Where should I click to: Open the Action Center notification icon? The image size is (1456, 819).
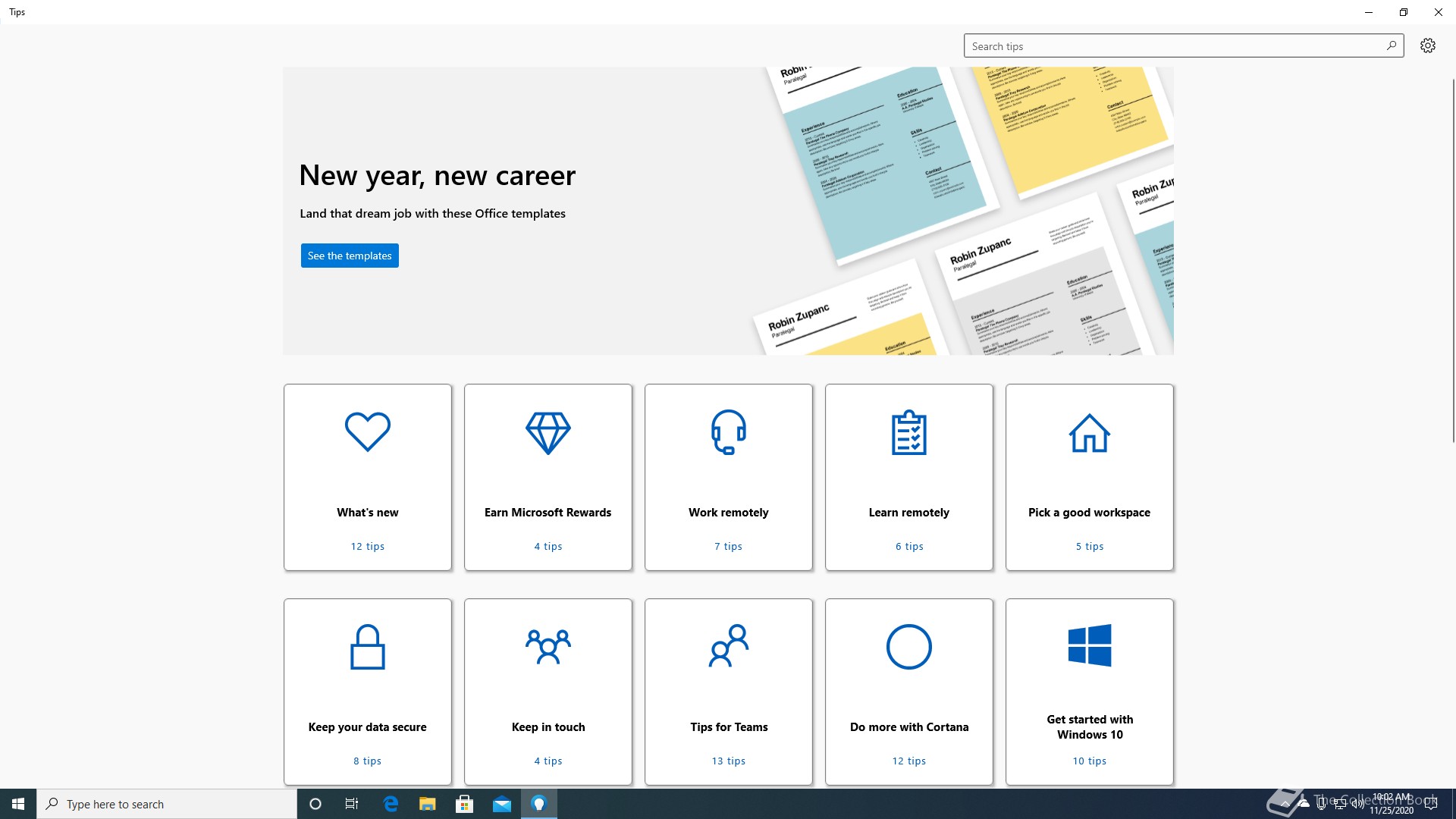point(1431,804)
